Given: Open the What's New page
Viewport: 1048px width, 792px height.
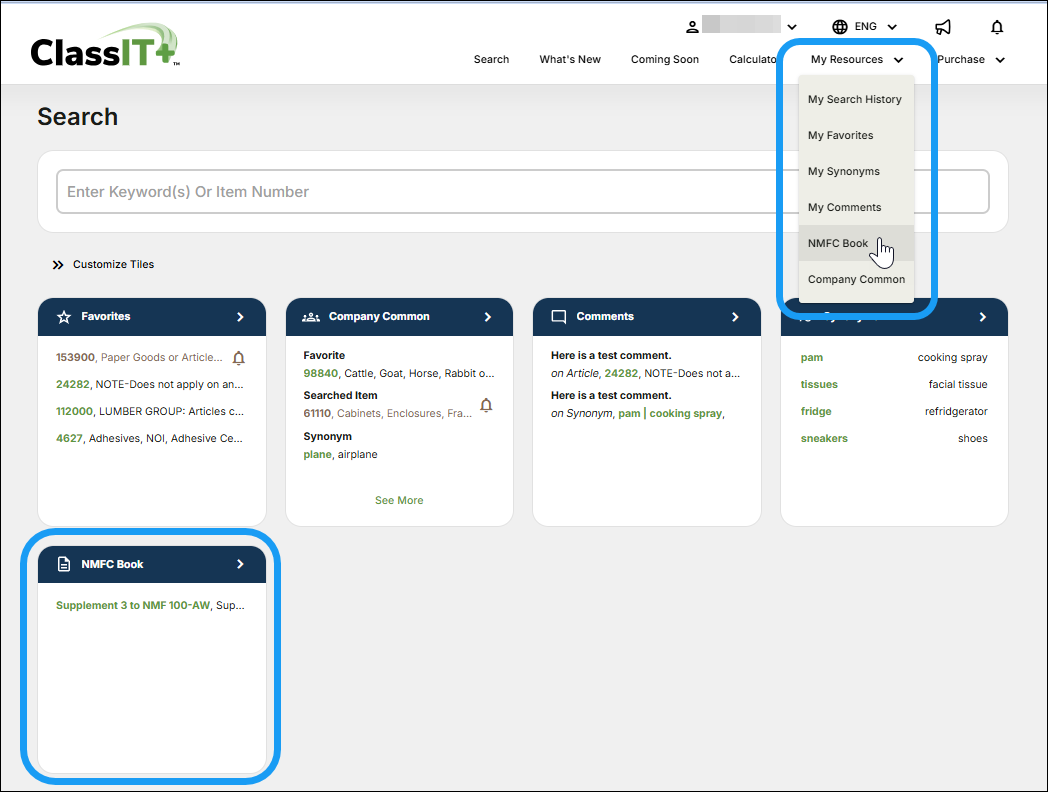Looking at the screenshot, I should pos(570,60).
